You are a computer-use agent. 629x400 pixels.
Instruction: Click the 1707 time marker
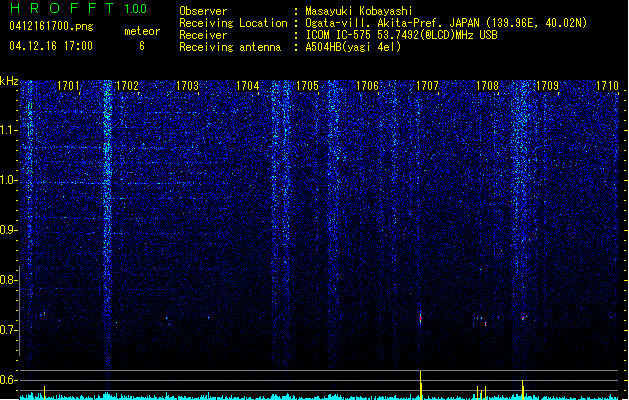[427, 86]
